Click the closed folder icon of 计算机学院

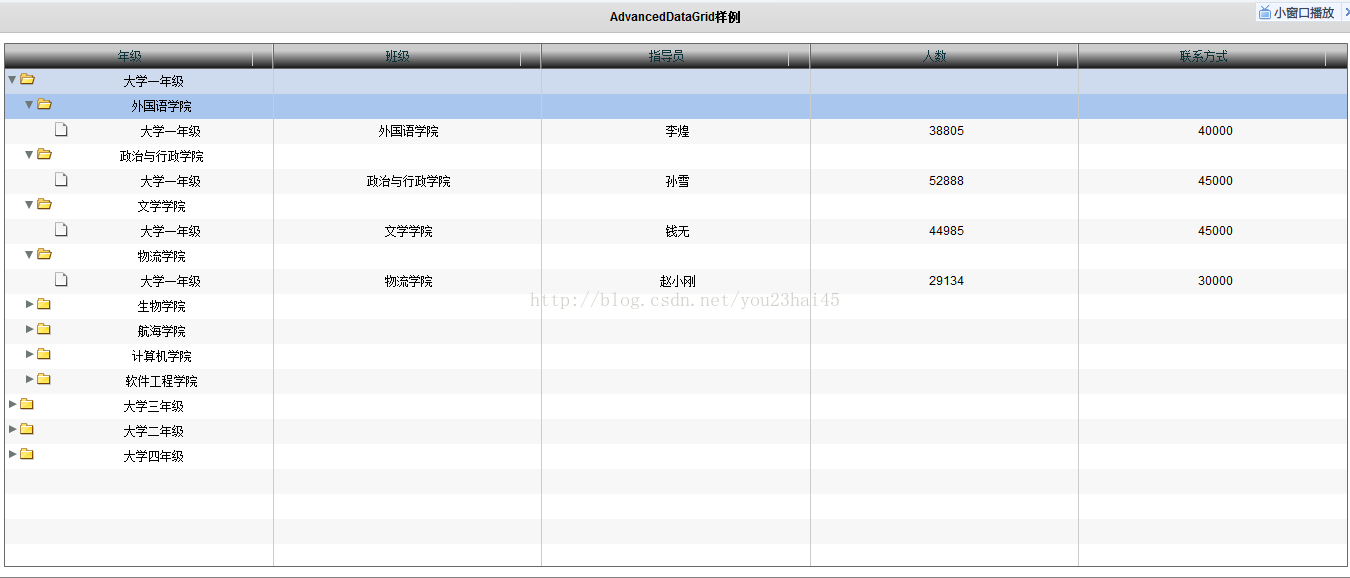[x=44, y=354]
